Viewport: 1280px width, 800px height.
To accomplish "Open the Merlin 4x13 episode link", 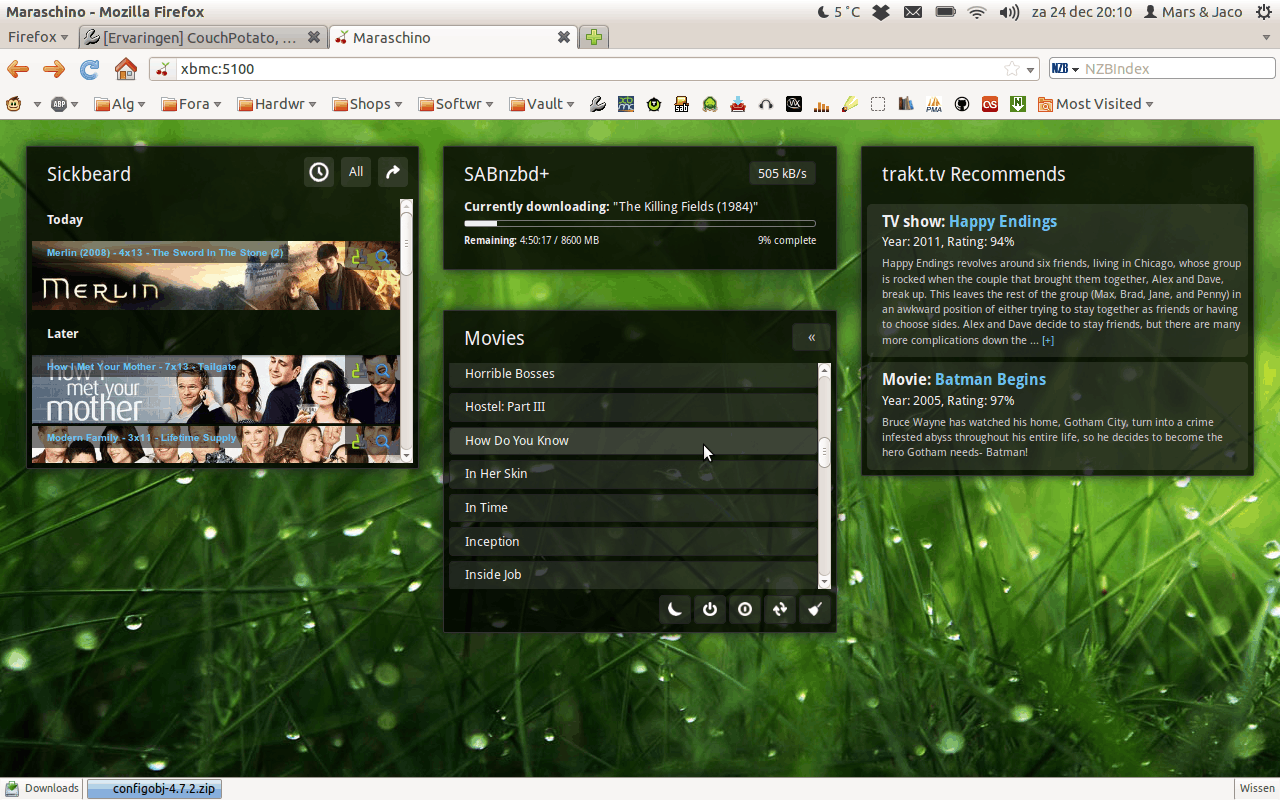I will (x=165, y=253).
